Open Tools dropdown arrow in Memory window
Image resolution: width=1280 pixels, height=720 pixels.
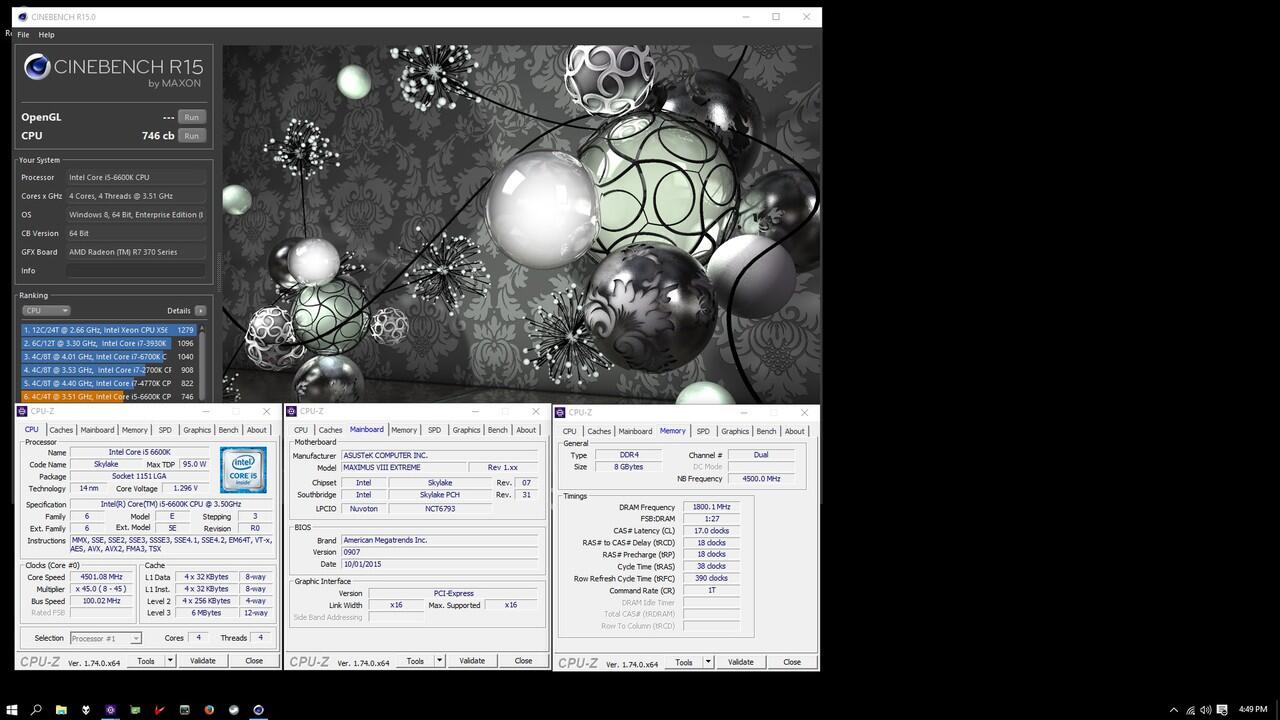point(708,662)
